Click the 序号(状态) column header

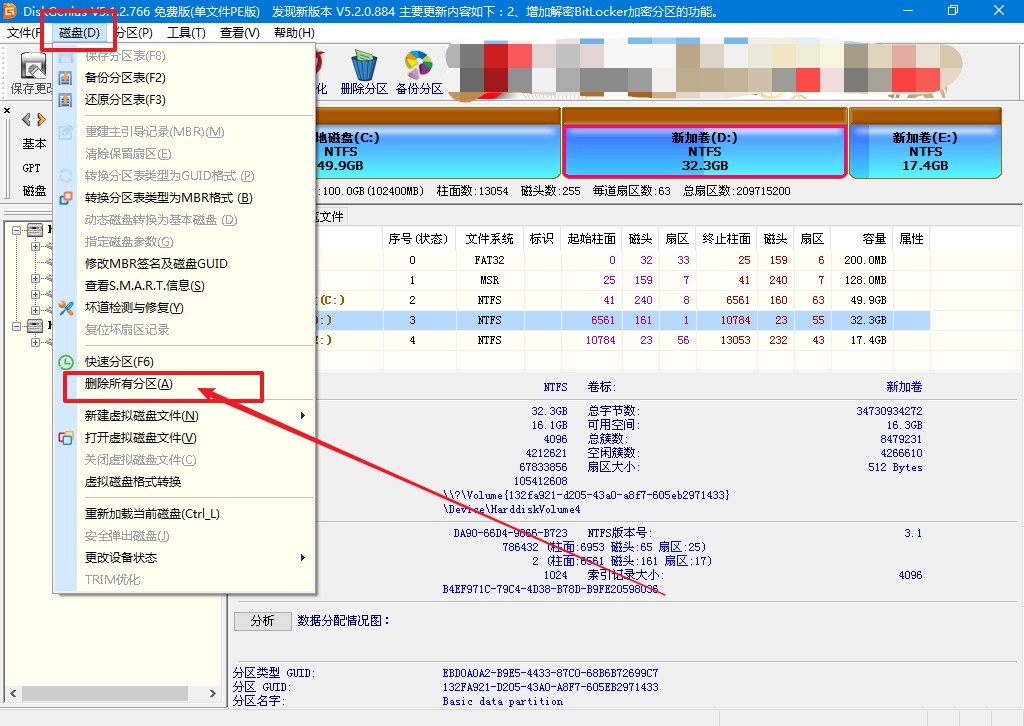pyautogui.click(x=418, y=239)
